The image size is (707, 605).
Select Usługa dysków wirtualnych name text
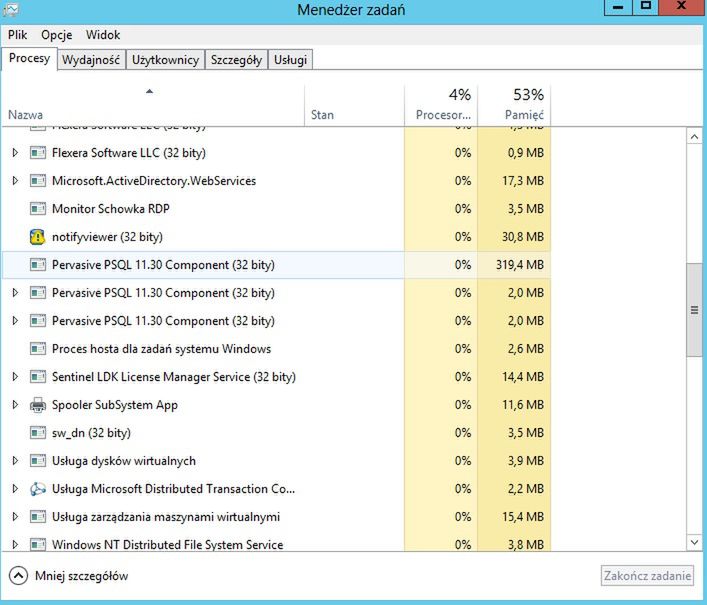[124, 461]
